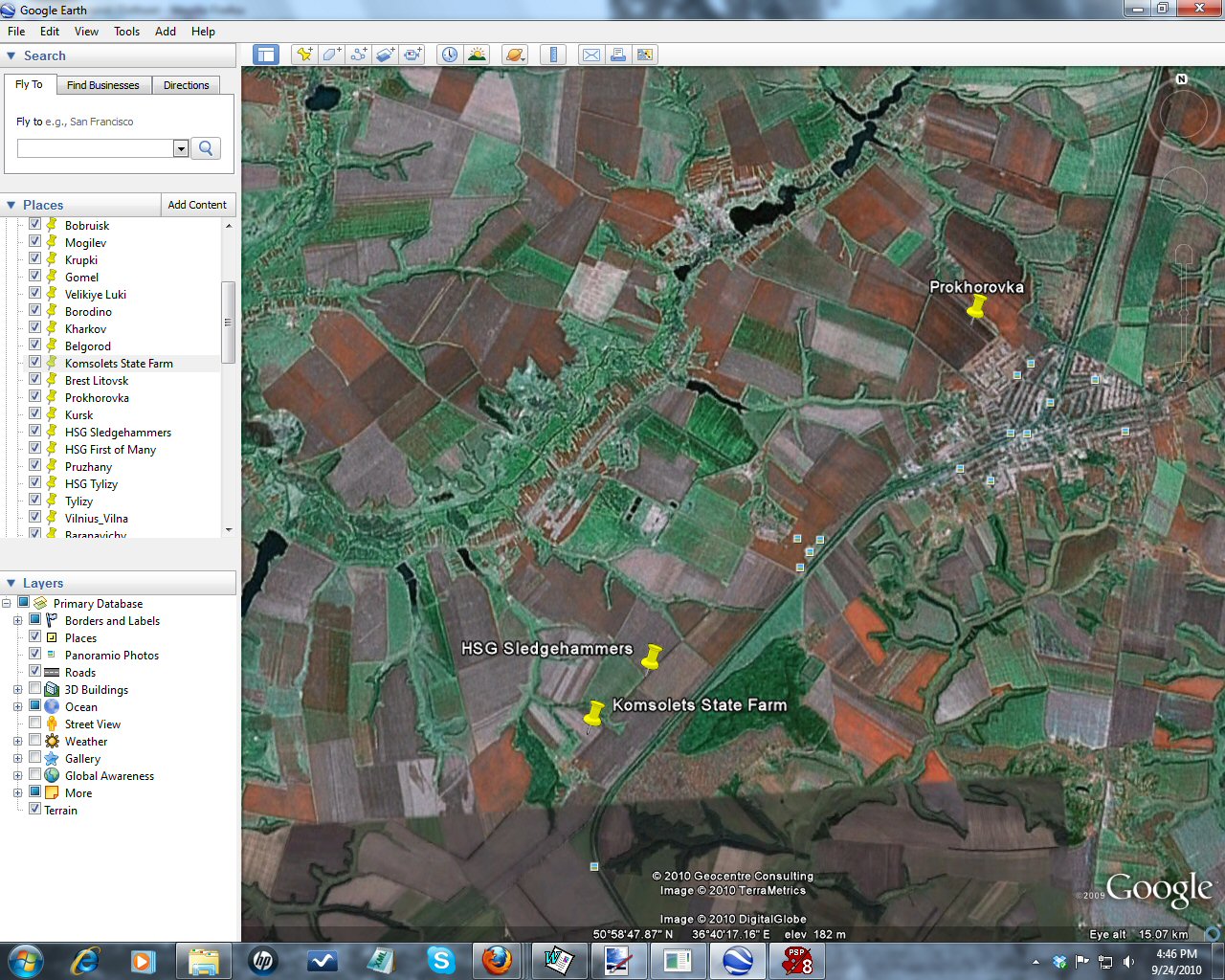Collapse the Places panel
Image resolution: width=1225 pixels, height=980 pixels.
click(11, 205)
